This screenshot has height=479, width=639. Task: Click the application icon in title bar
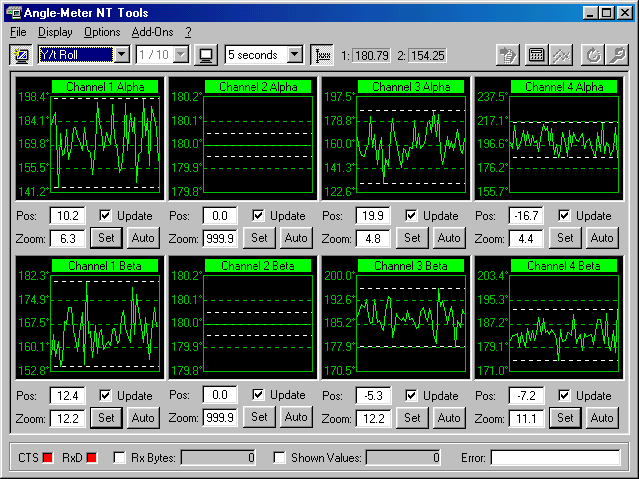(14, 13)
